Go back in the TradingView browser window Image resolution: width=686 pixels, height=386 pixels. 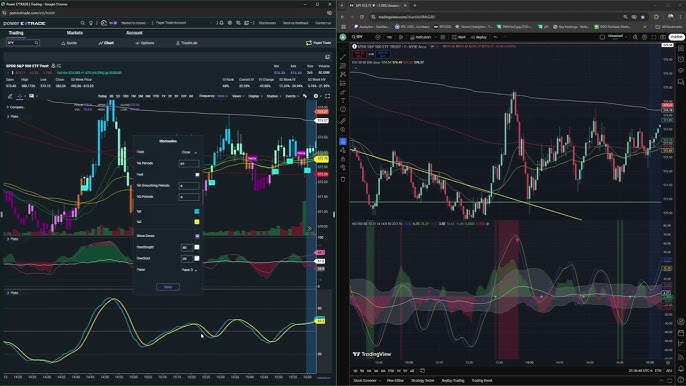pyautogui.click(x=343, y=17)
